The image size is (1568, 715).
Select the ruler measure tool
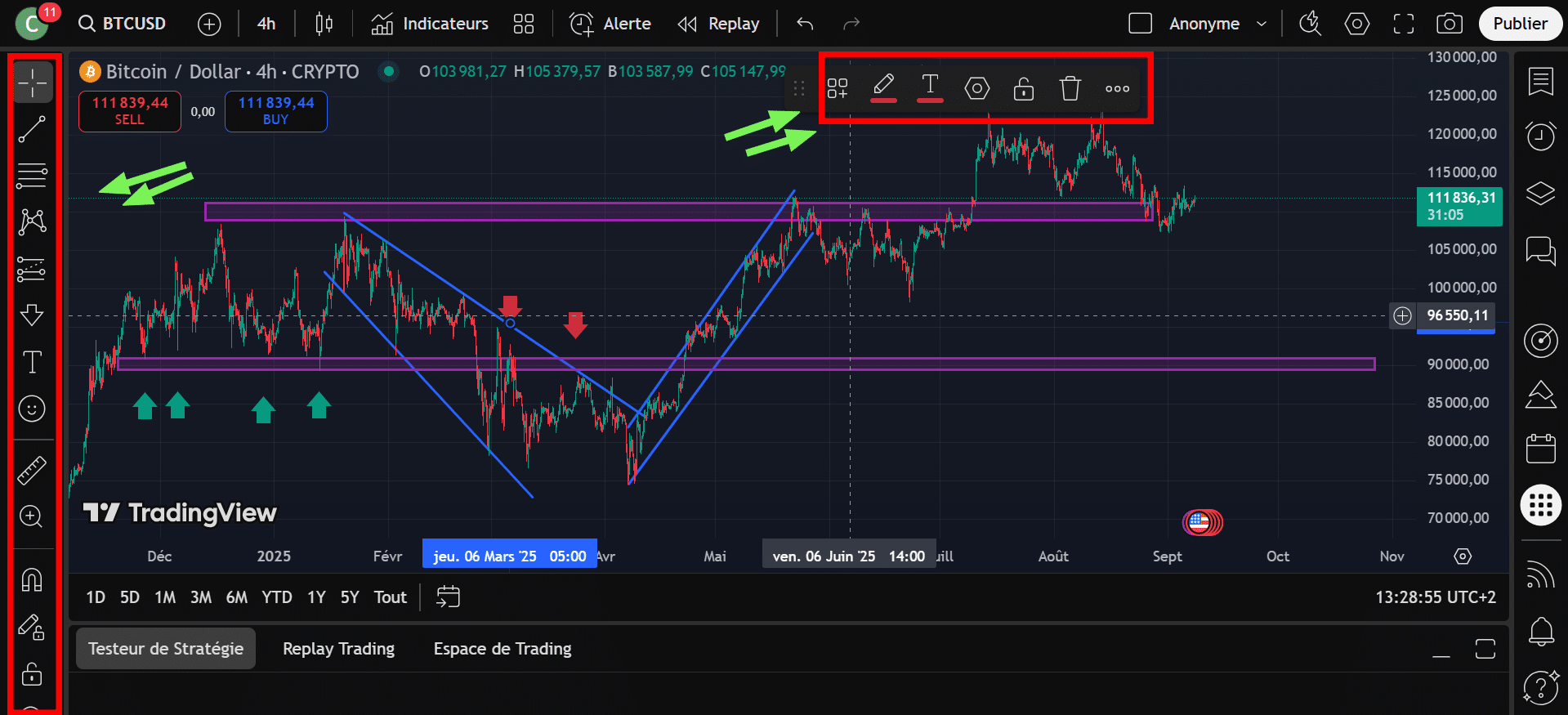[x=32, y=470]
